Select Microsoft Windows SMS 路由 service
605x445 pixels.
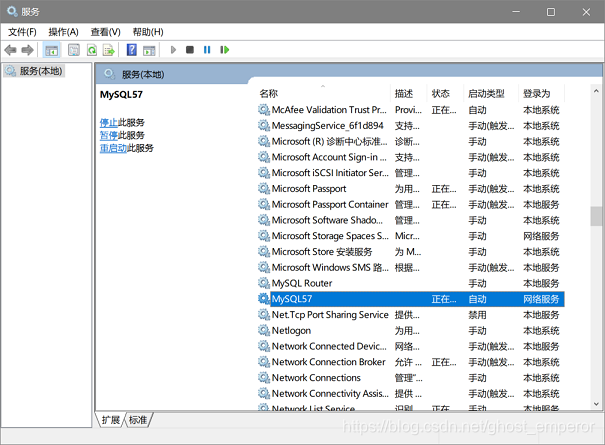pos(410,267)
